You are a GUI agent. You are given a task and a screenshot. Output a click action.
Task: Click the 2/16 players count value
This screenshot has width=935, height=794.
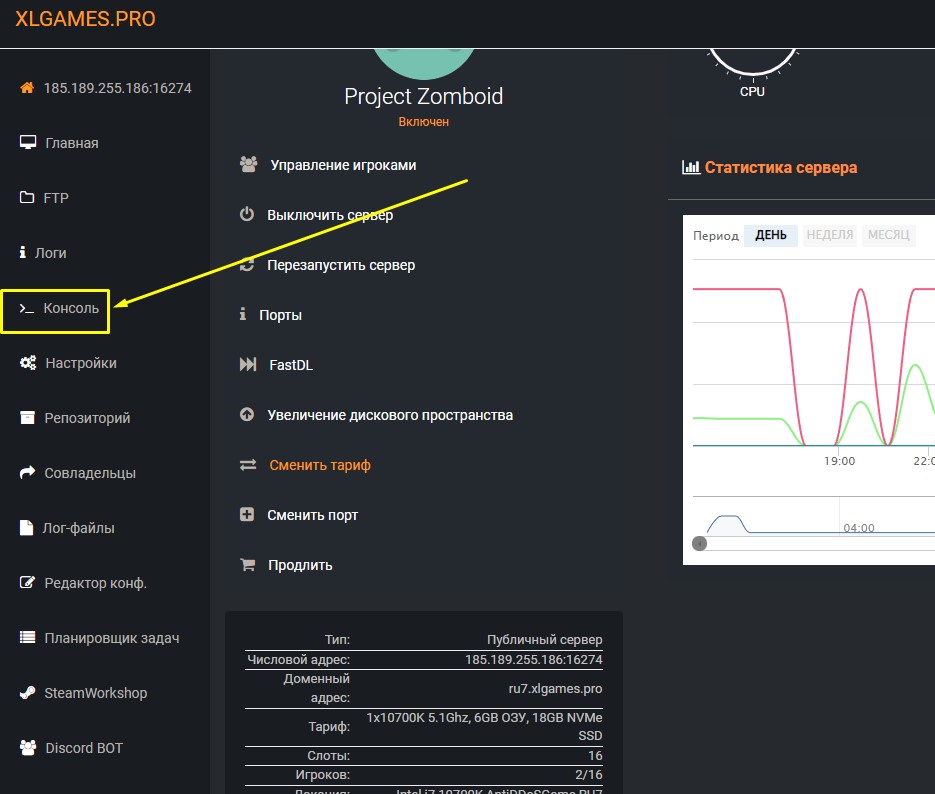click(x=589, y=774)
